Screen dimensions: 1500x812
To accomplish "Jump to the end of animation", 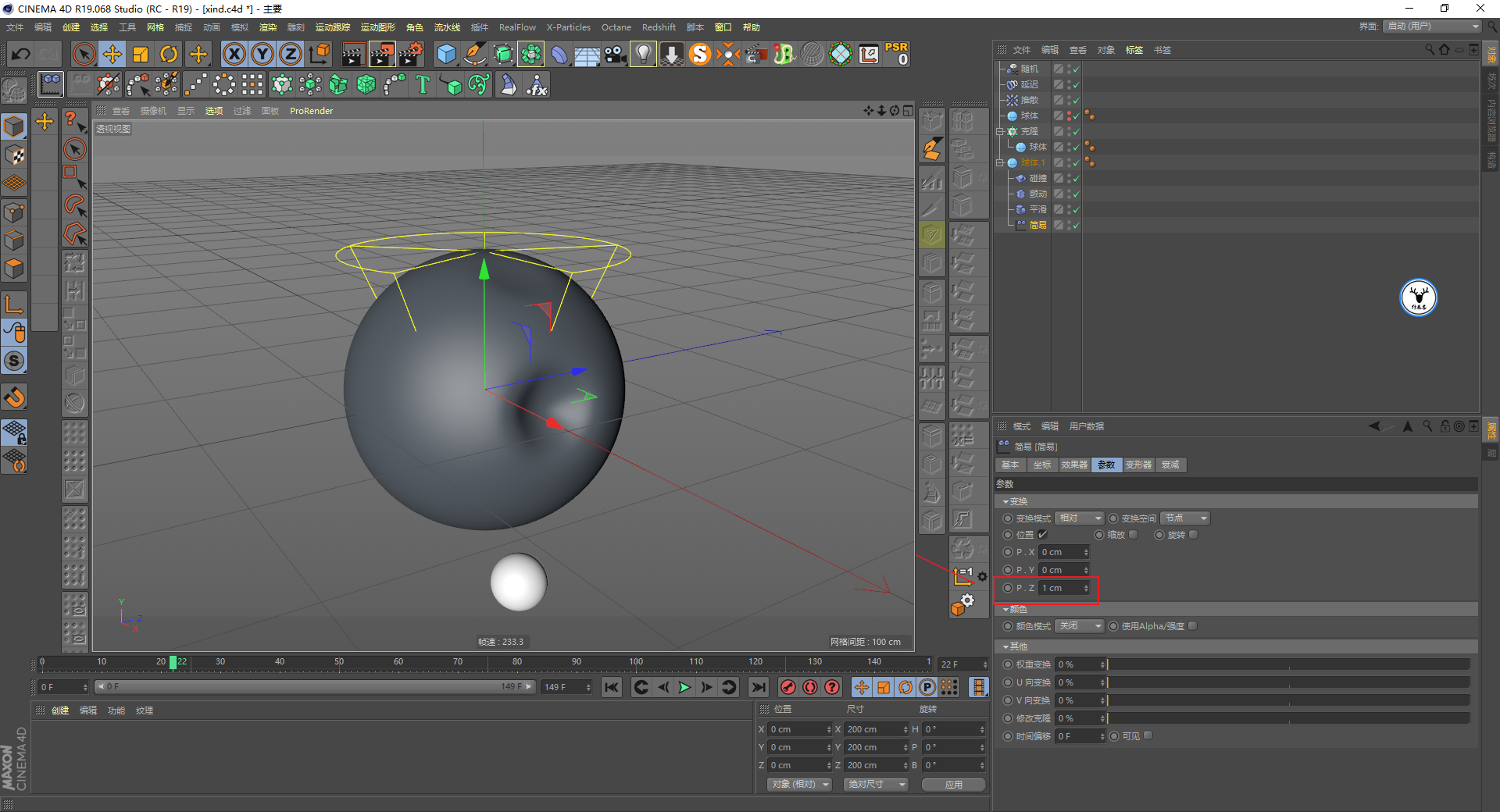I will pyautogui.click(x=758, y=687).
